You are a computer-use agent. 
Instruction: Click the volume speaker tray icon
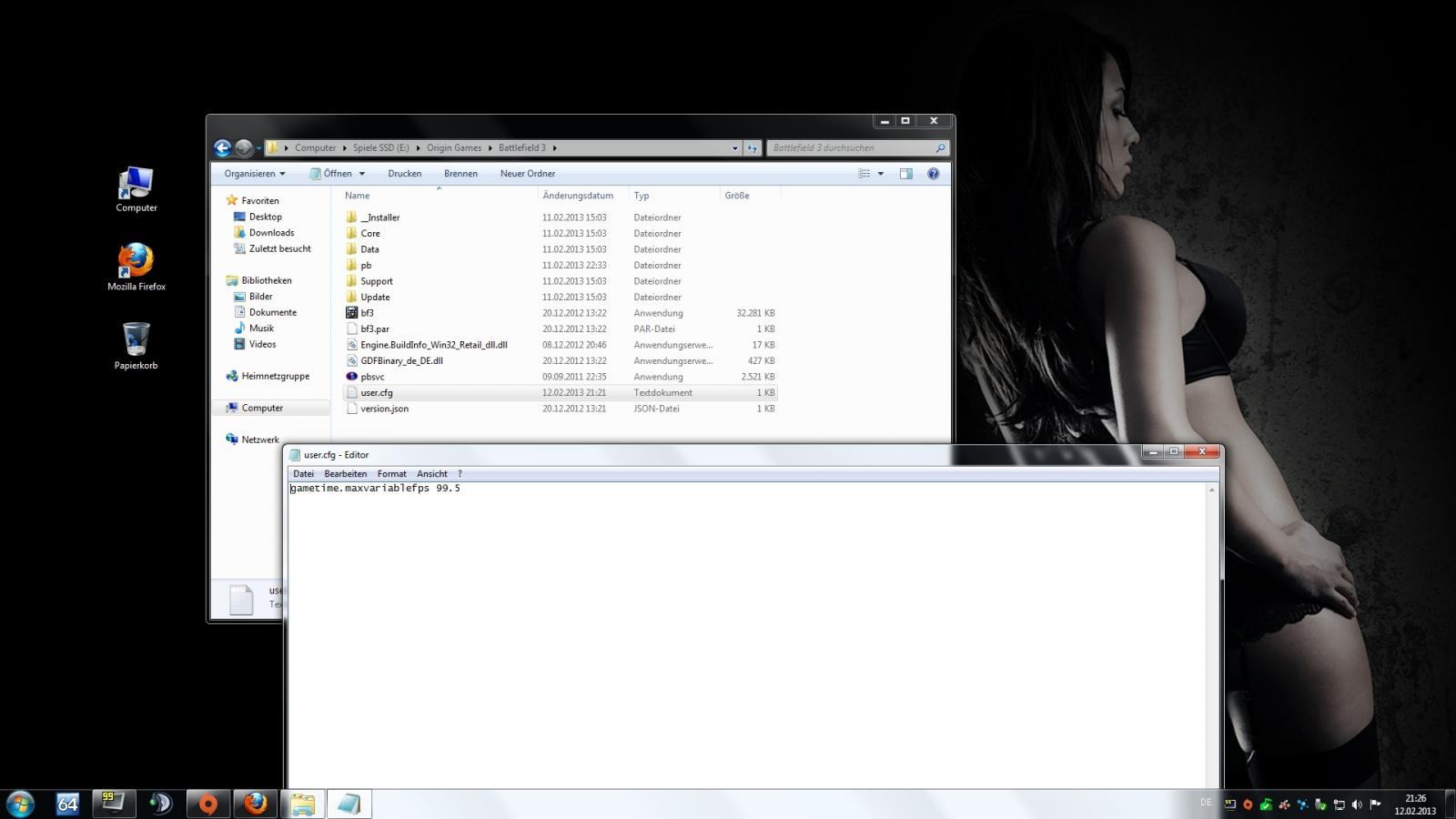(x=1357, y=804)
